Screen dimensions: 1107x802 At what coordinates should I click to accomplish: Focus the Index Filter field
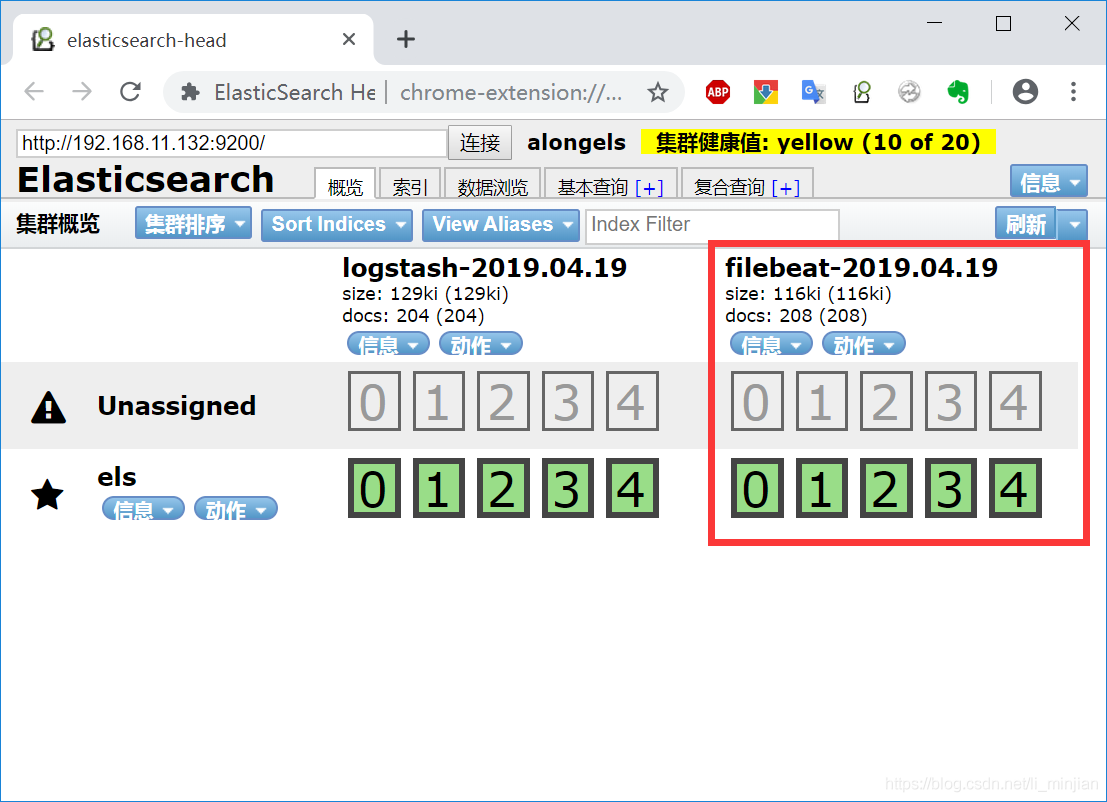712,225
